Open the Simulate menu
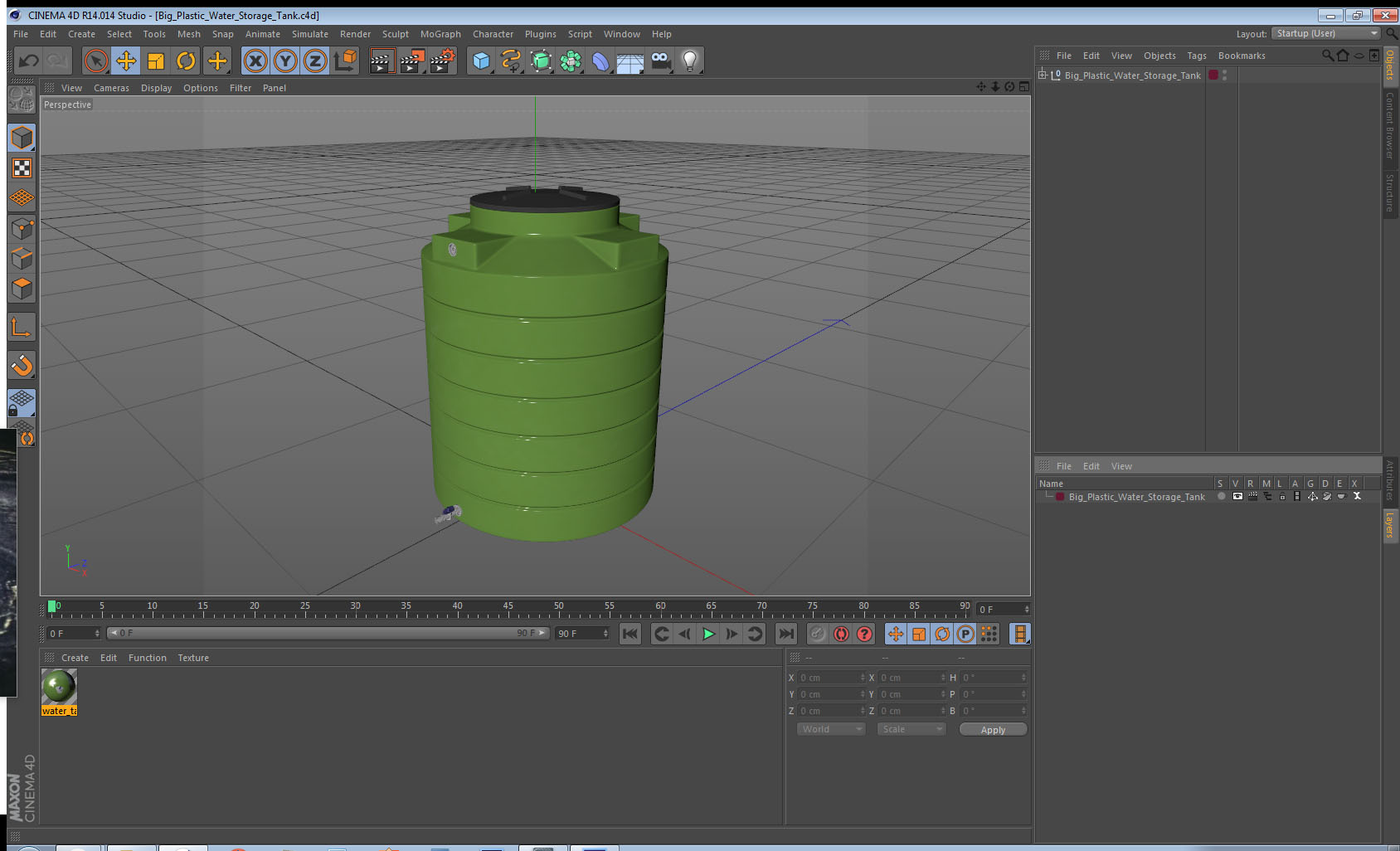The width and height of the screenshot is (1400, 851). pos(309,34)
